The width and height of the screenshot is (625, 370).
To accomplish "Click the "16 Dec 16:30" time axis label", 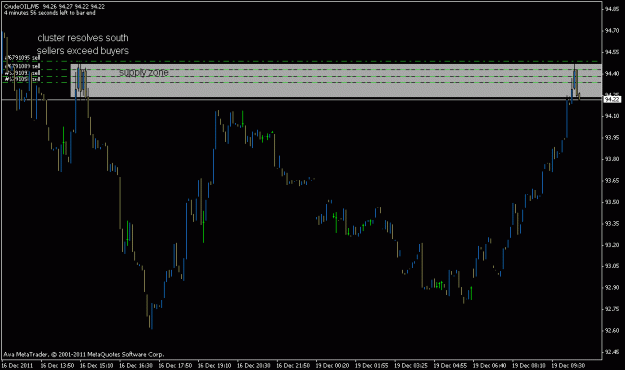I will point(136,365).
